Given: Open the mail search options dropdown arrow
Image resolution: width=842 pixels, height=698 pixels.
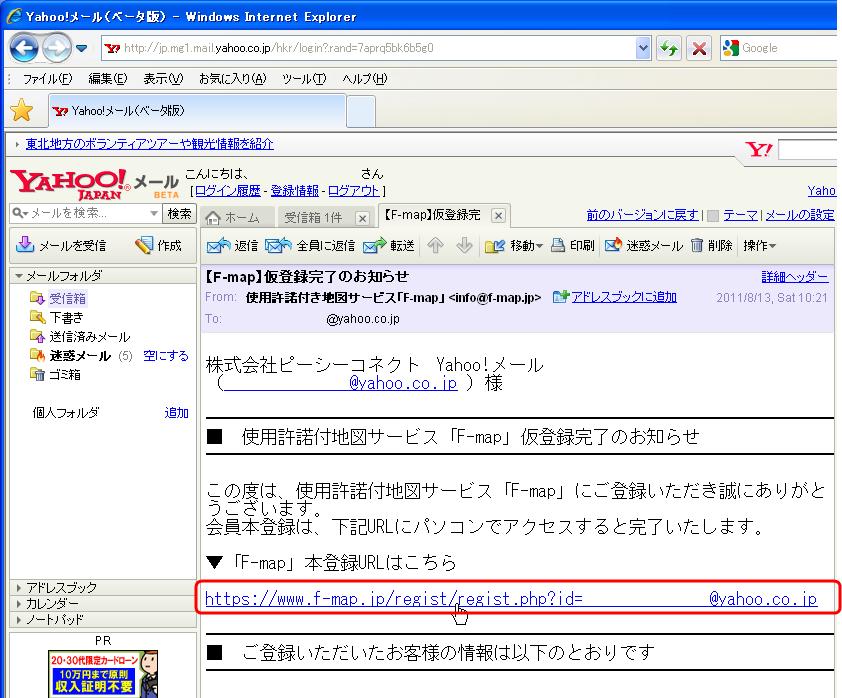Looking at the screenshot, I should tap(154, 213).
